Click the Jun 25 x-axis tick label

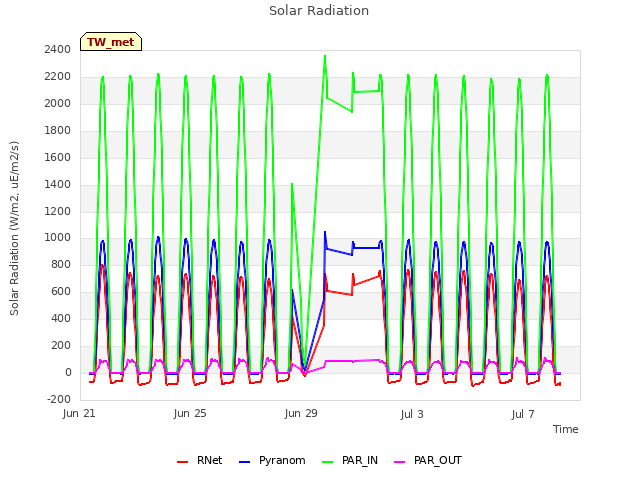pos(190,413)
